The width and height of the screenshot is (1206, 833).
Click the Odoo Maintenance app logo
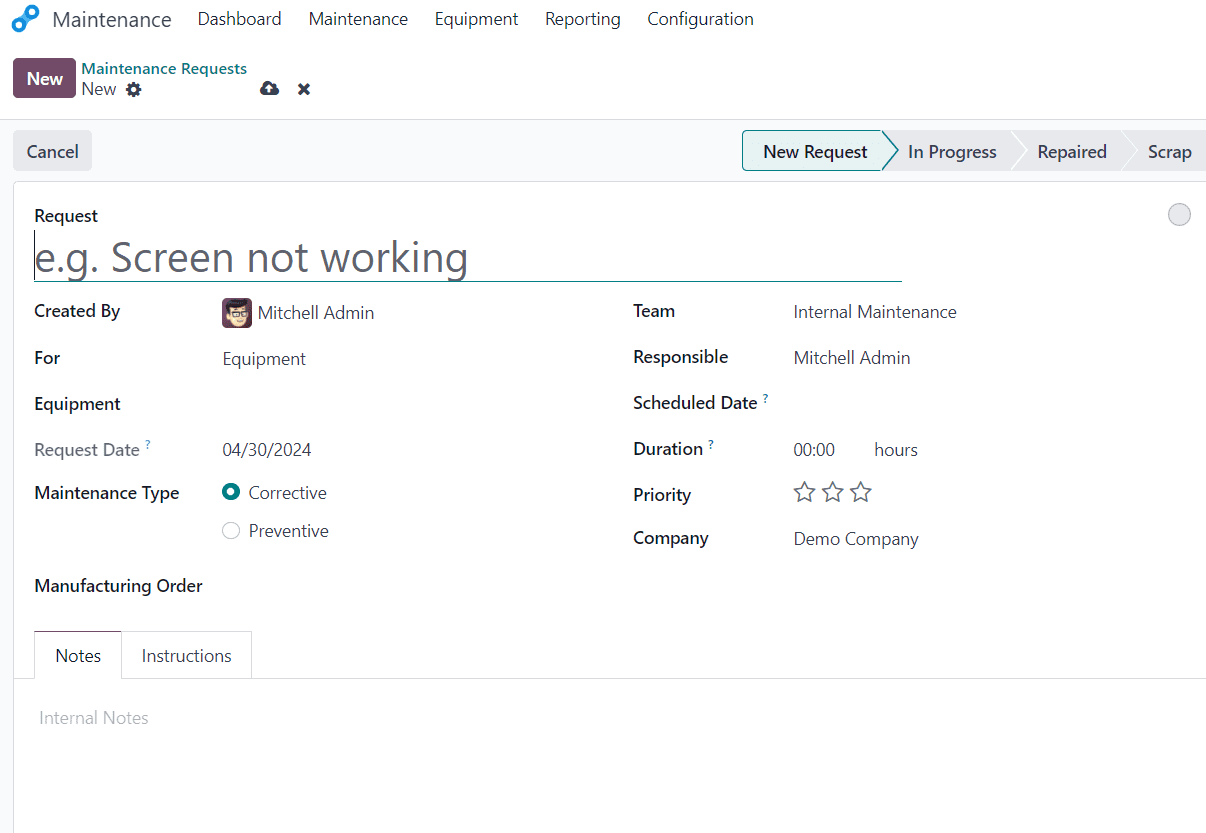coord(24,18)
